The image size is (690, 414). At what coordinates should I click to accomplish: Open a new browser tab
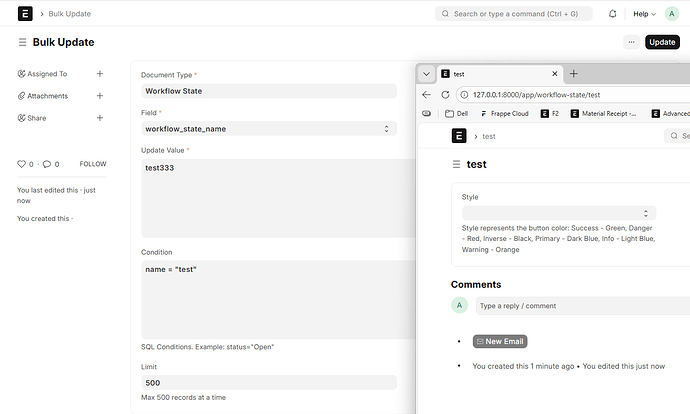574,74
